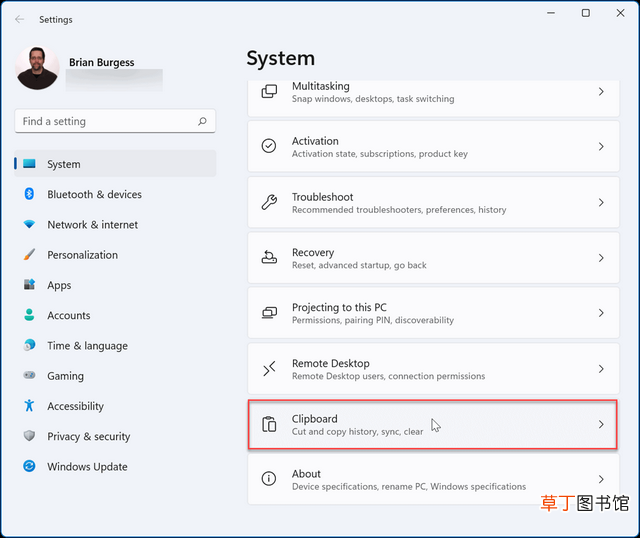Viewport: 640px width, 538px height.
Task: Click the Windows Update sync icon
Action: coord(29,466)
